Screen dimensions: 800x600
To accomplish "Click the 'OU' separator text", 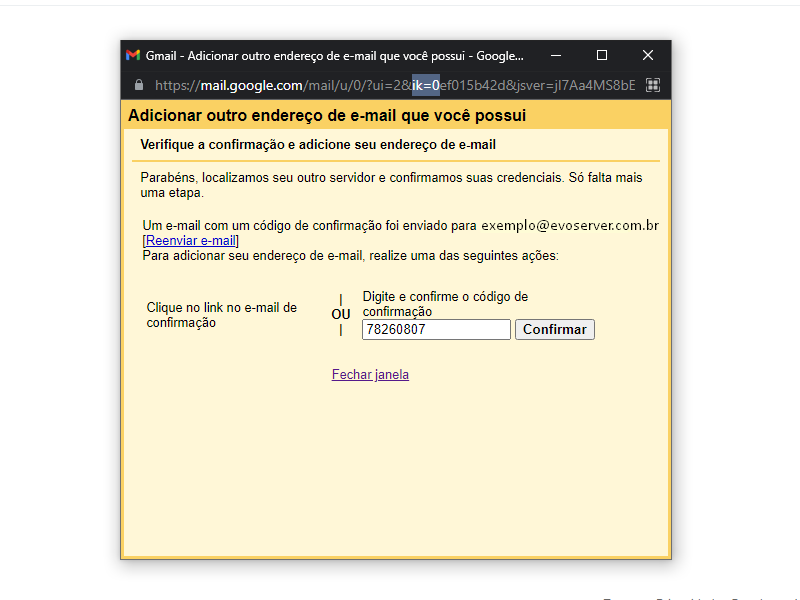I will pos(341,314).
